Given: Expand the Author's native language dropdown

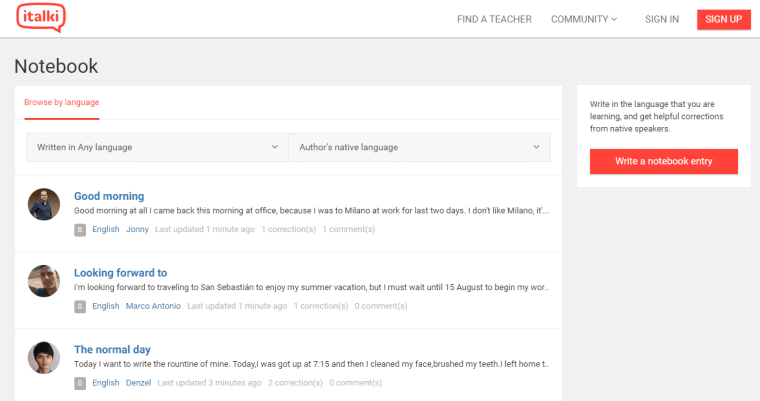Looking at the screenshot, I should [419, 147].
